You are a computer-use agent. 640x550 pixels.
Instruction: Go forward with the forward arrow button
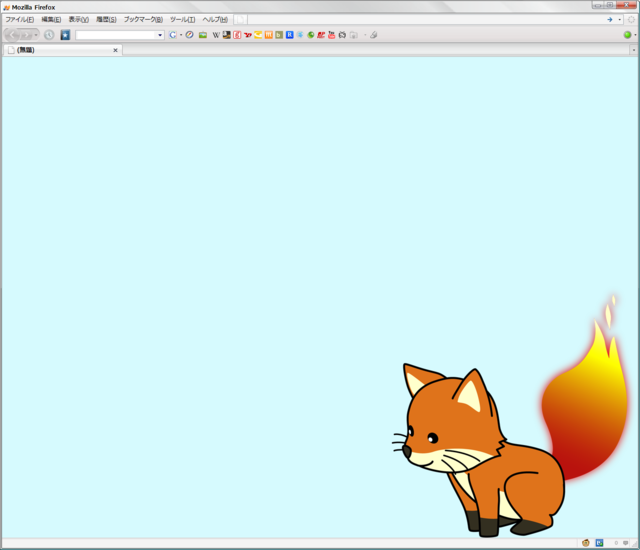(x=26, y=35)
